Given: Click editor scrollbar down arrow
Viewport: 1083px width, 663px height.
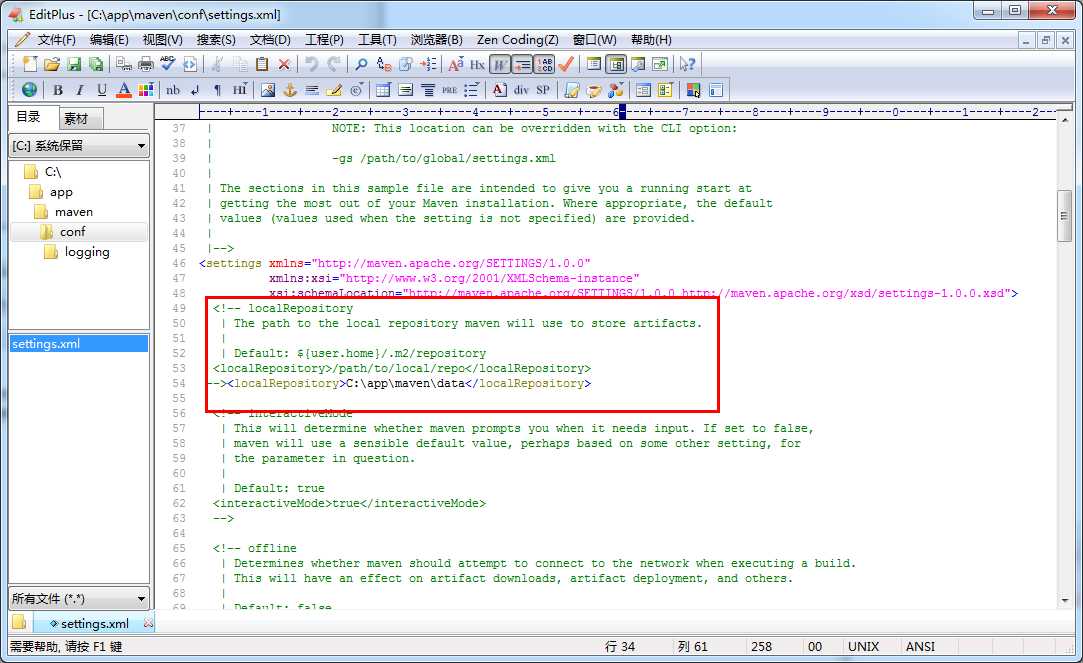Looking at the screenshot, I should (x=1064, y=601).
